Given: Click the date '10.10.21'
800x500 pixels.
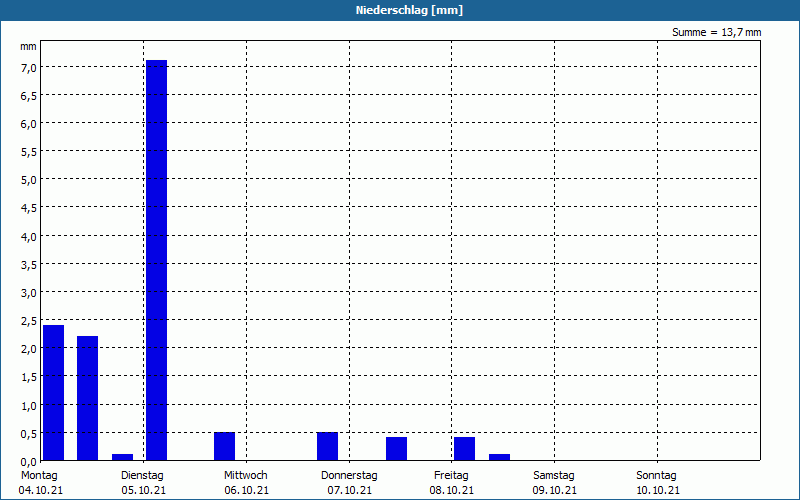Looking at the screenshot, I should 658,490.
